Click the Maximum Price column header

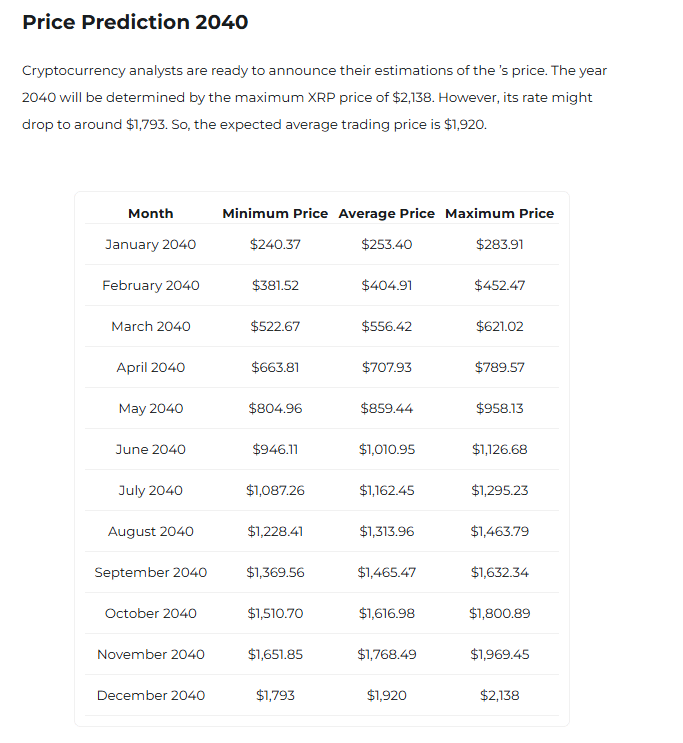point(499,213)
